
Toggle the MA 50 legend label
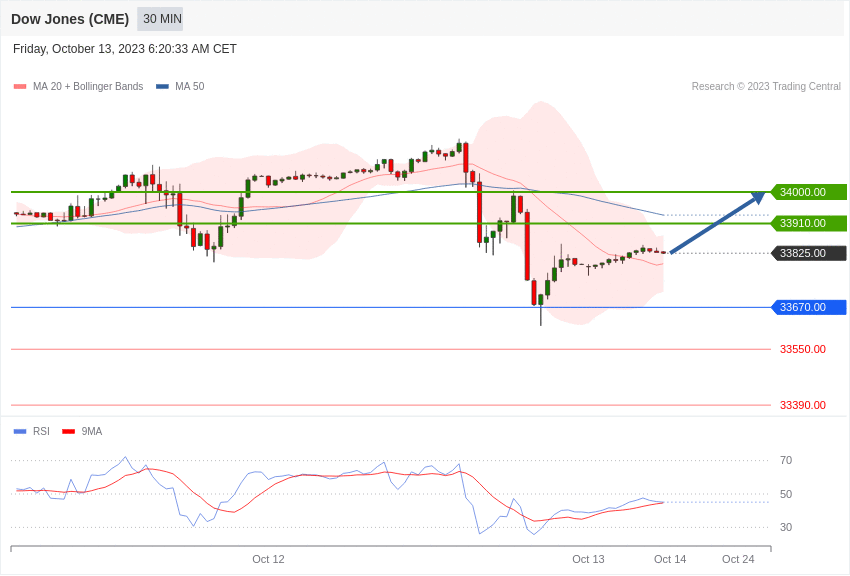189,87
